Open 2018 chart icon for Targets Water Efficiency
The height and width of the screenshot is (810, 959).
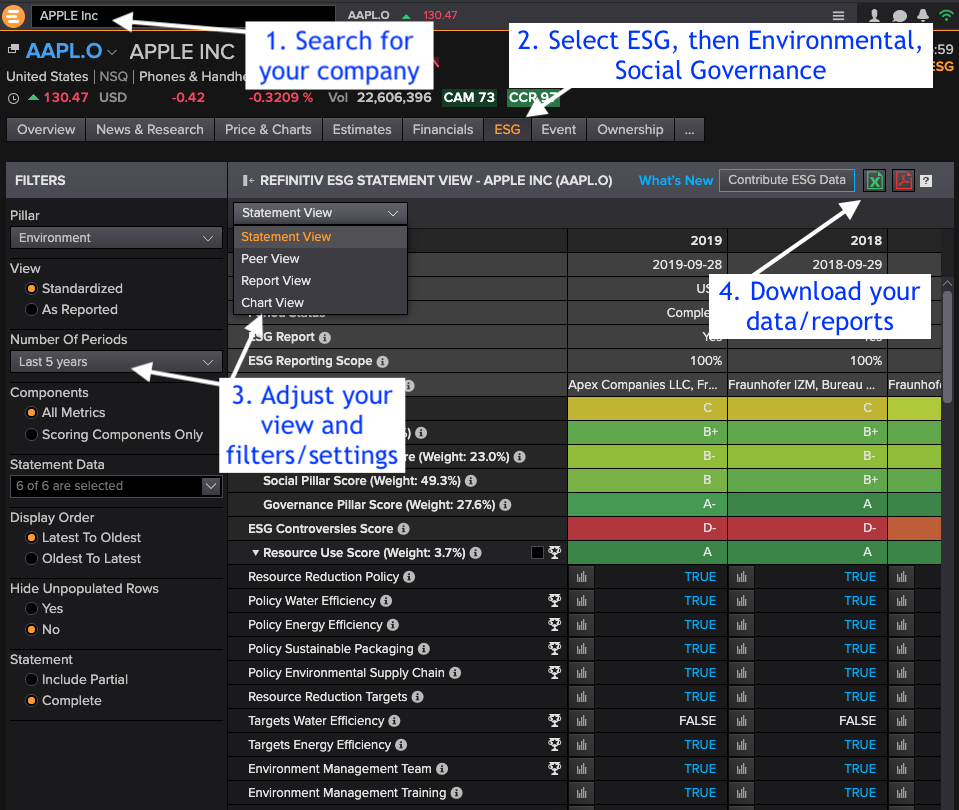point(742,721)
